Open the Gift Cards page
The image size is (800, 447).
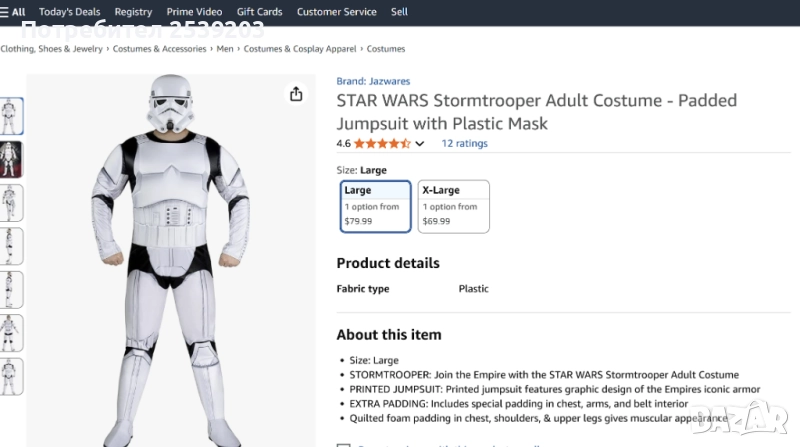pos(259,12)
